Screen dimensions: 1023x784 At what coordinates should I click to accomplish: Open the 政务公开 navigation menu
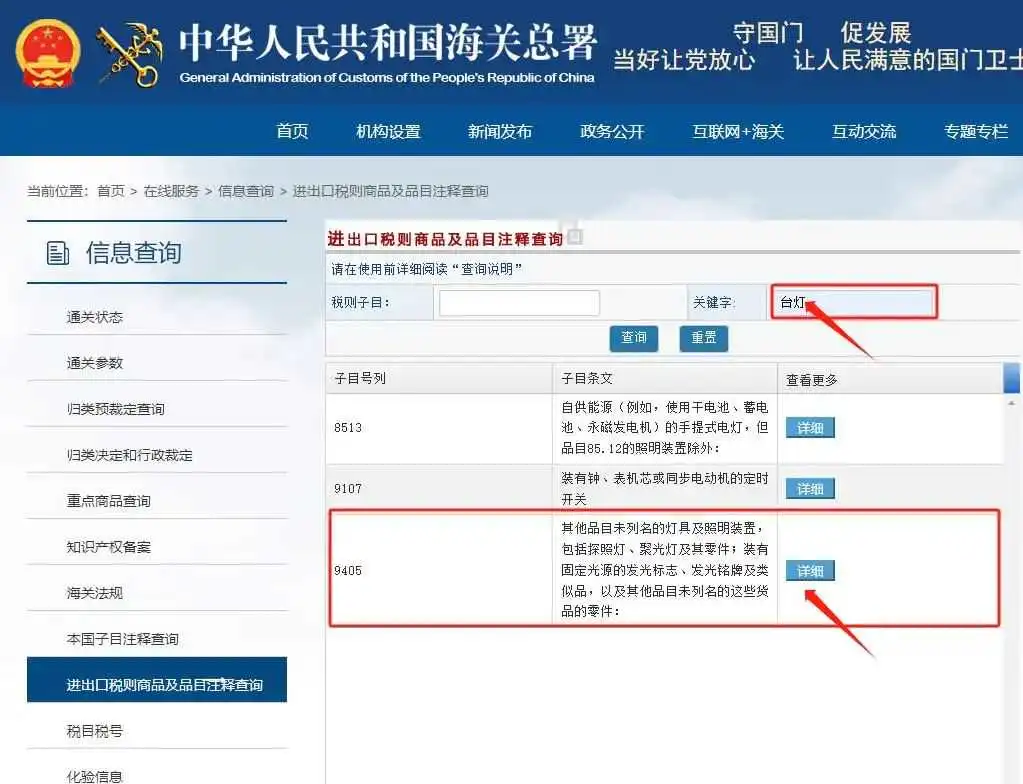pyautogui.click(x=612, y=131)
